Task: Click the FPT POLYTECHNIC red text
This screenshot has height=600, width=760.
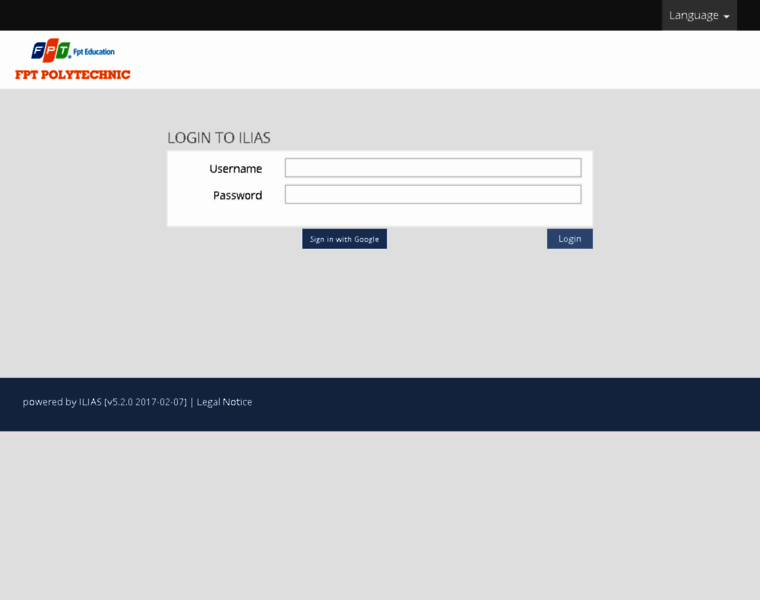Action: [x=73, y=75]
